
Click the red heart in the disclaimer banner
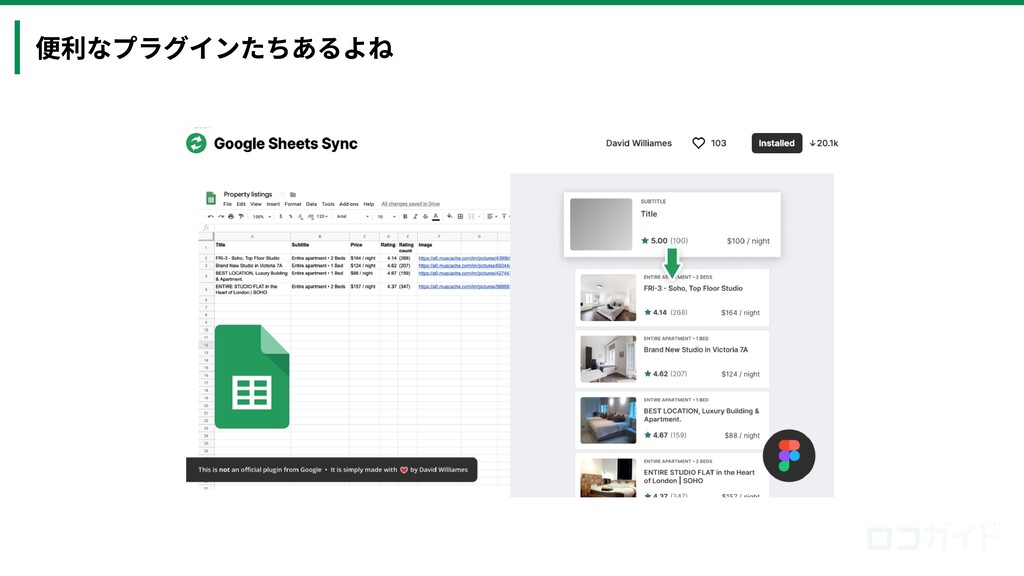coord(404,470)
